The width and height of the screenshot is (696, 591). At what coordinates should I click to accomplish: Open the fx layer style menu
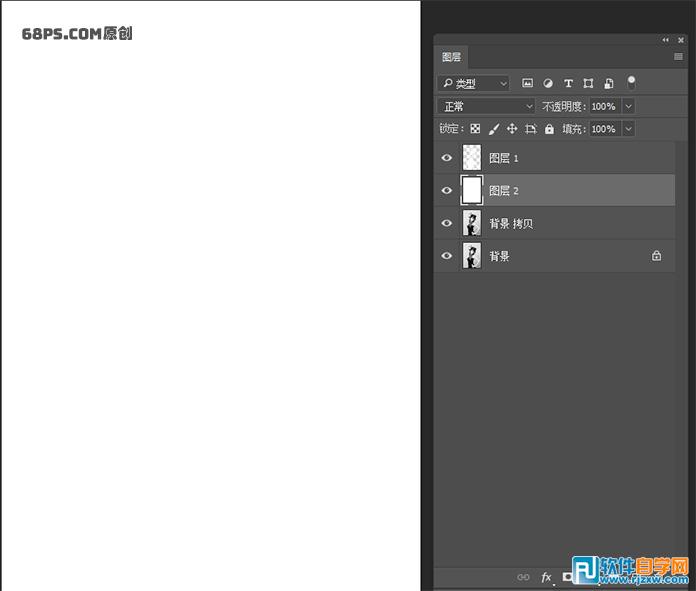546,577
